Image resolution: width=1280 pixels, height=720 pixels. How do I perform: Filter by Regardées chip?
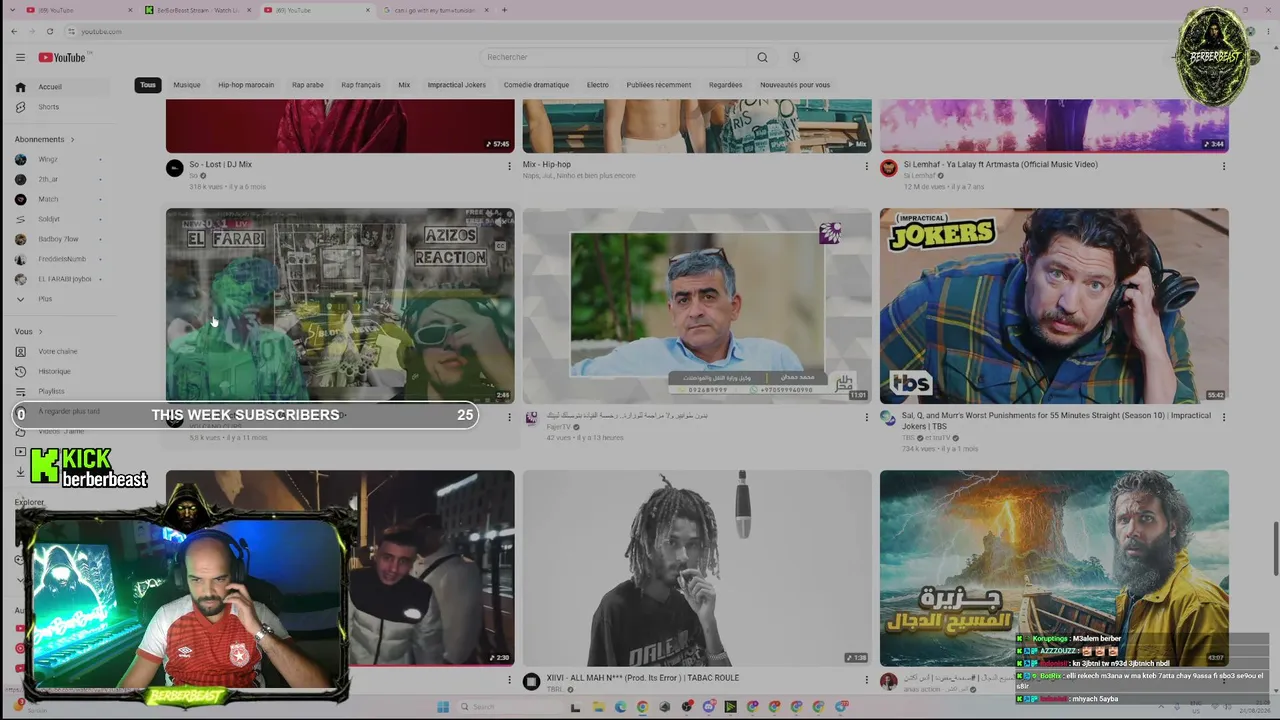click(726, 85)
